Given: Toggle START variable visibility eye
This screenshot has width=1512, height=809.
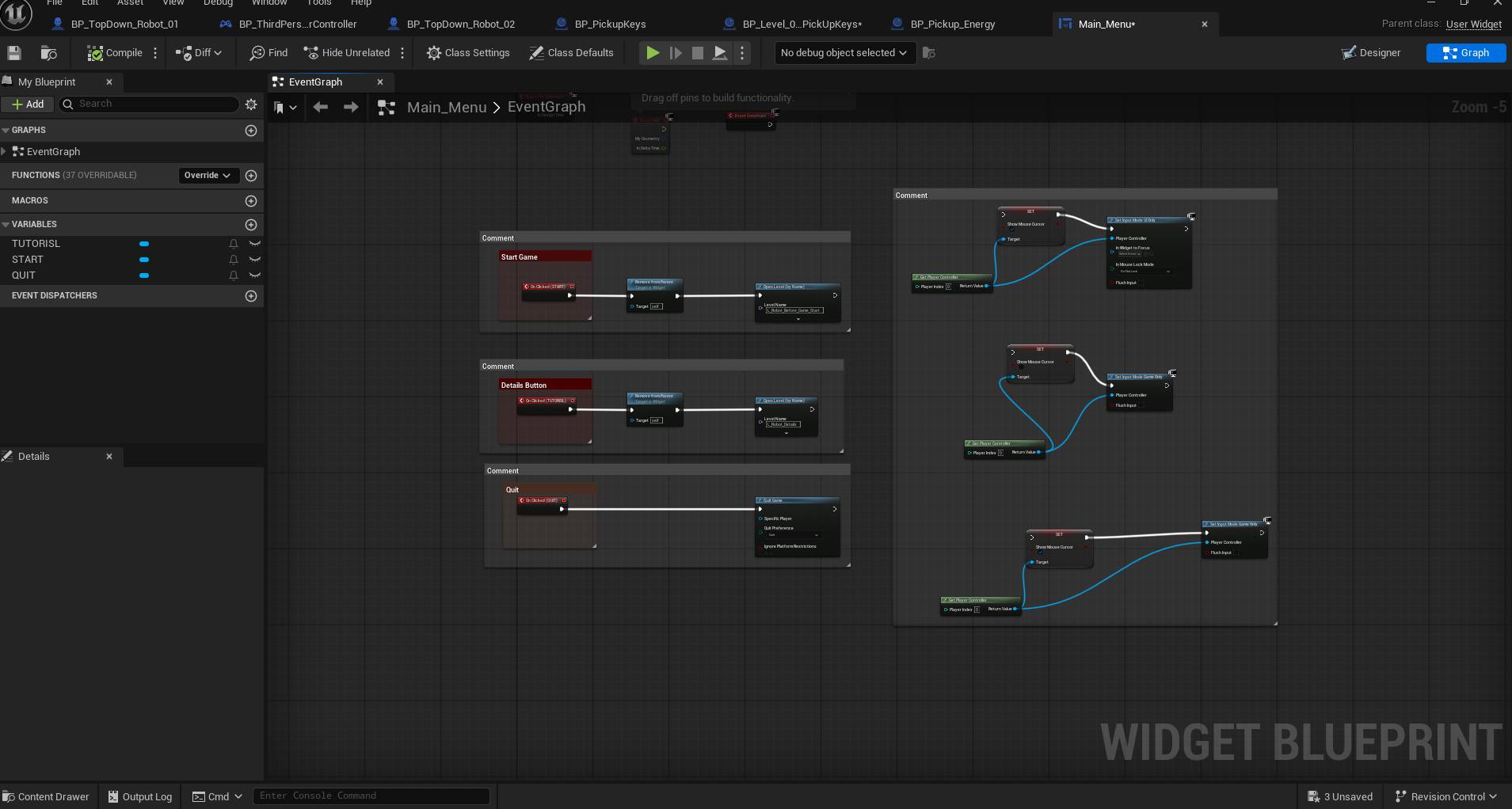Looking at the screenshot, I should pyautogui.click(x=255, y=260).
